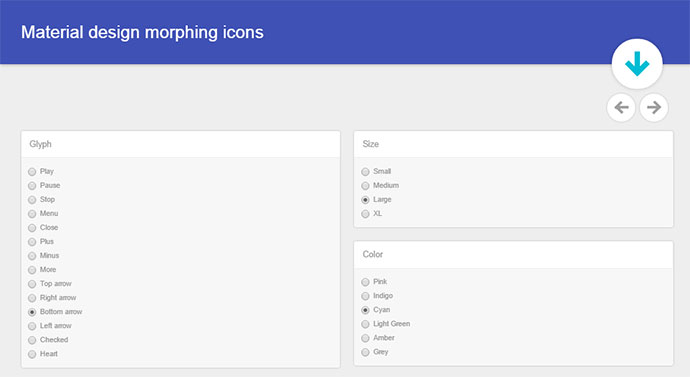Choose the Left arrow glyph option
This screenshot has width=690, height=377.
tap(32, 326)
